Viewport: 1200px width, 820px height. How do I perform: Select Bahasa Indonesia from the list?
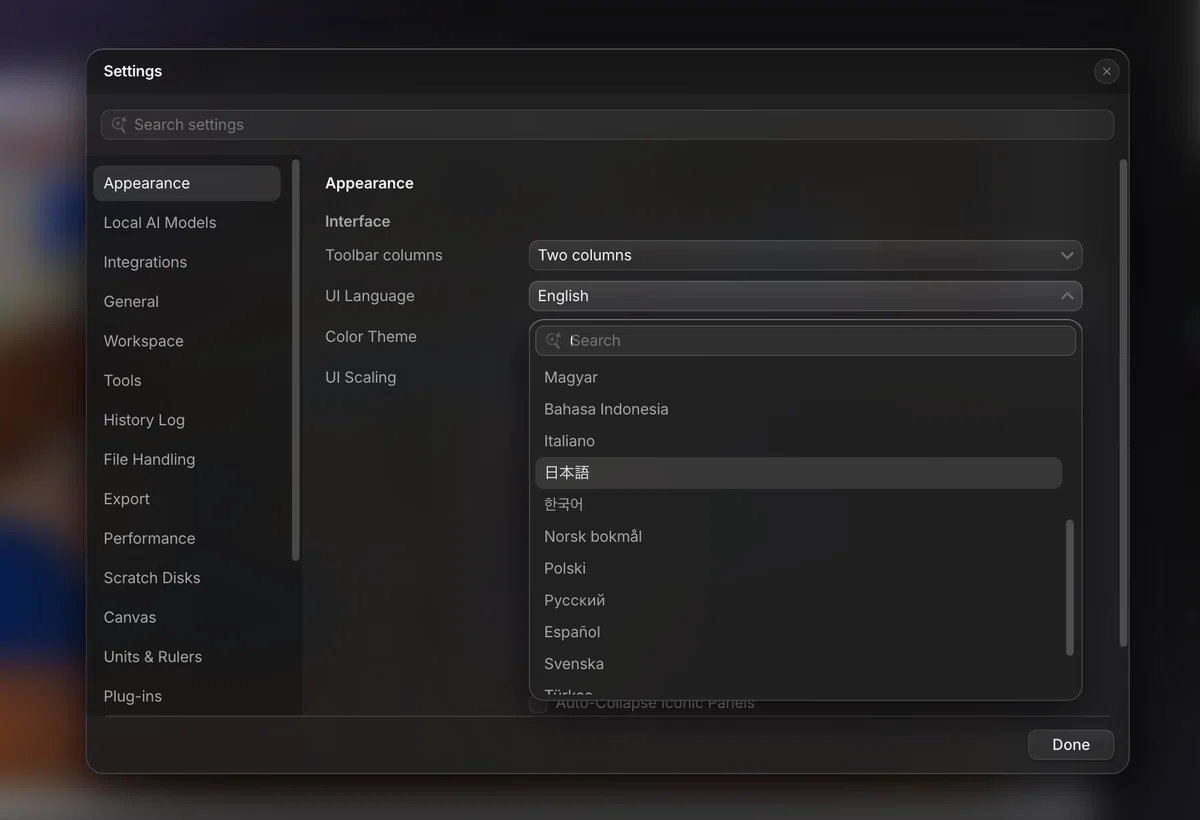click(x=798, y=409)
